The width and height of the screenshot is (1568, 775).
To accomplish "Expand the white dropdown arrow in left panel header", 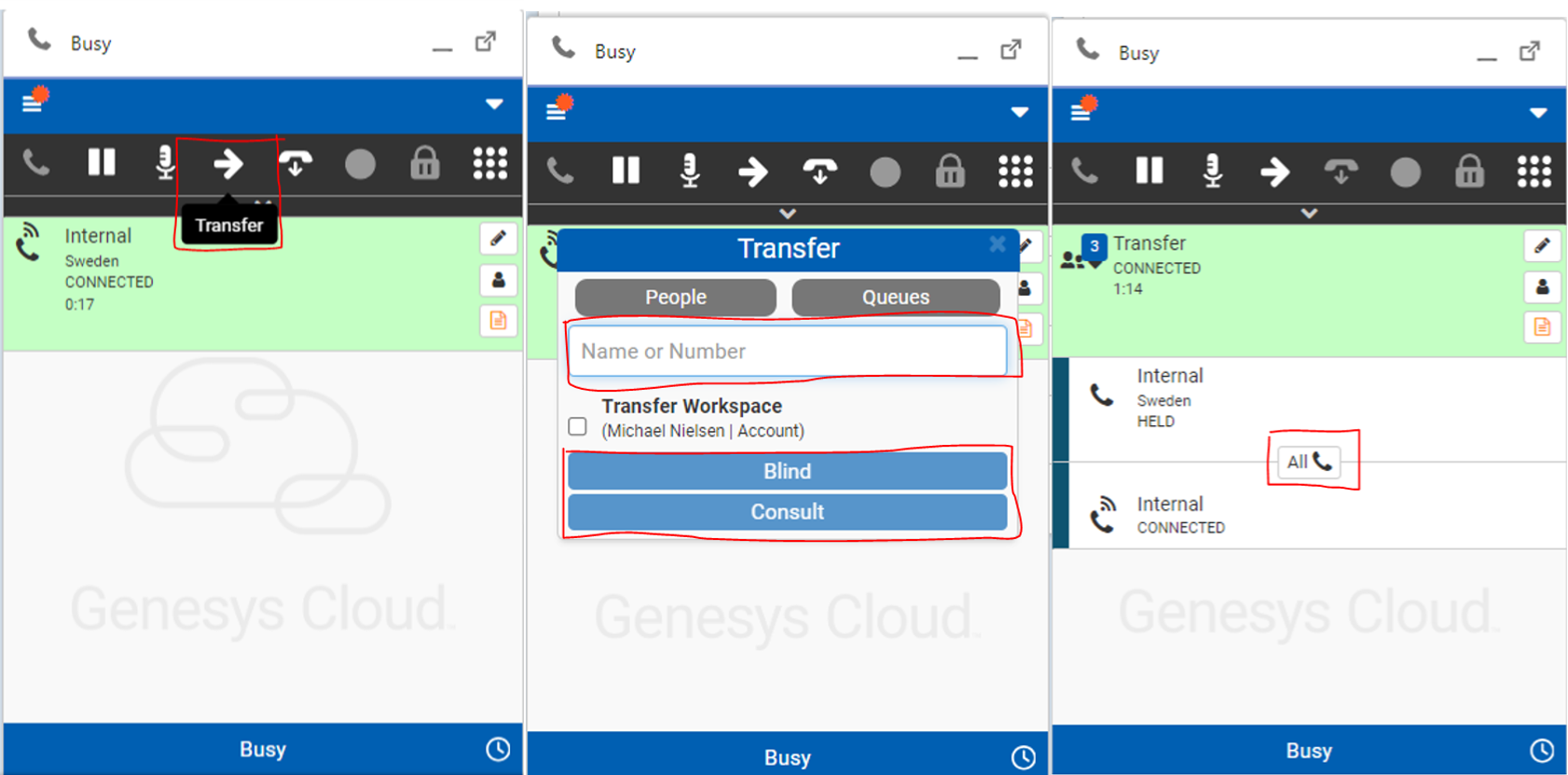I will click(494, 104).
